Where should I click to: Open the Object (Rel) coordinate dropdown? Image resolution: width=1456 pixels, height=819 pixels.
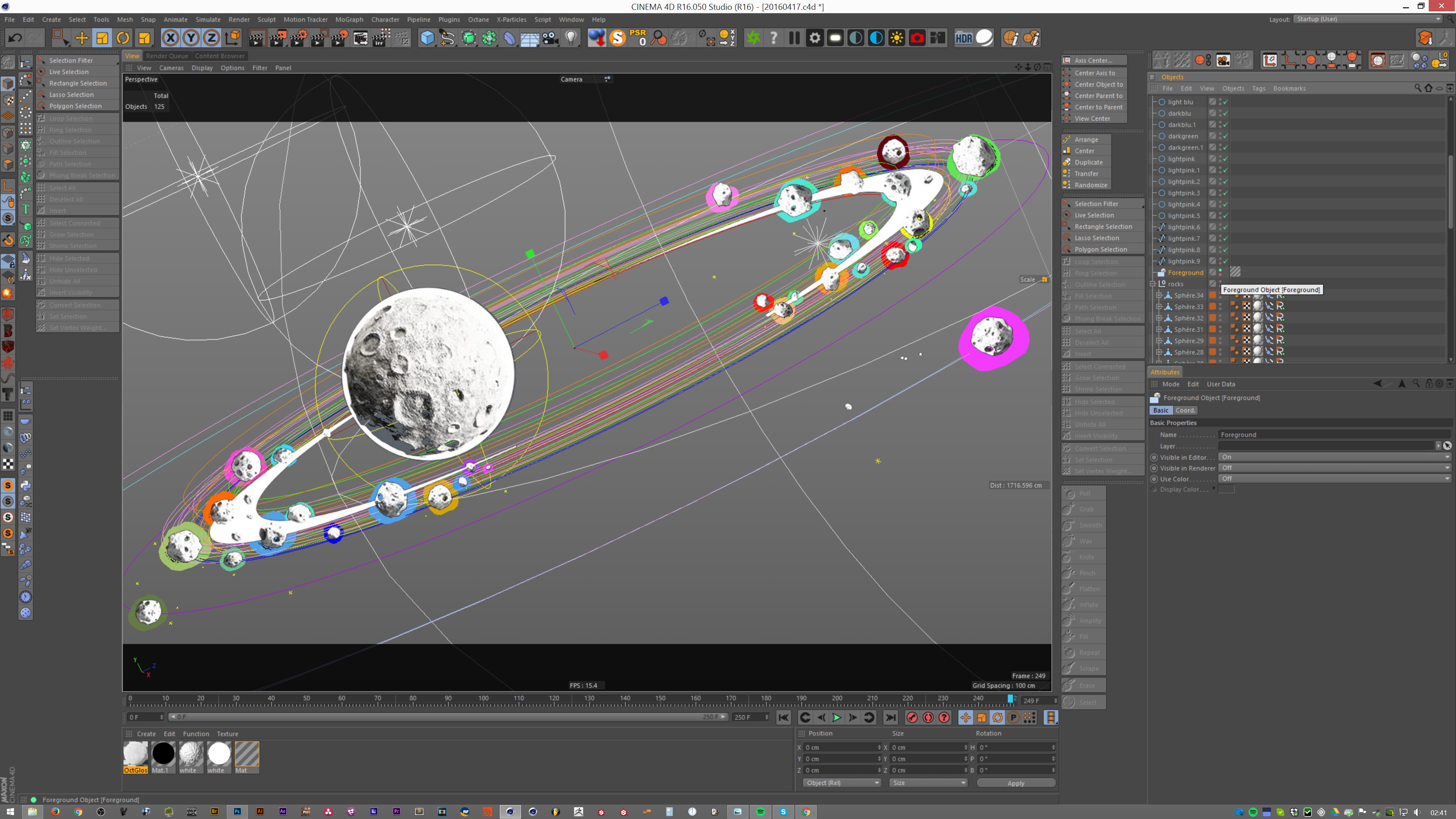842,783
